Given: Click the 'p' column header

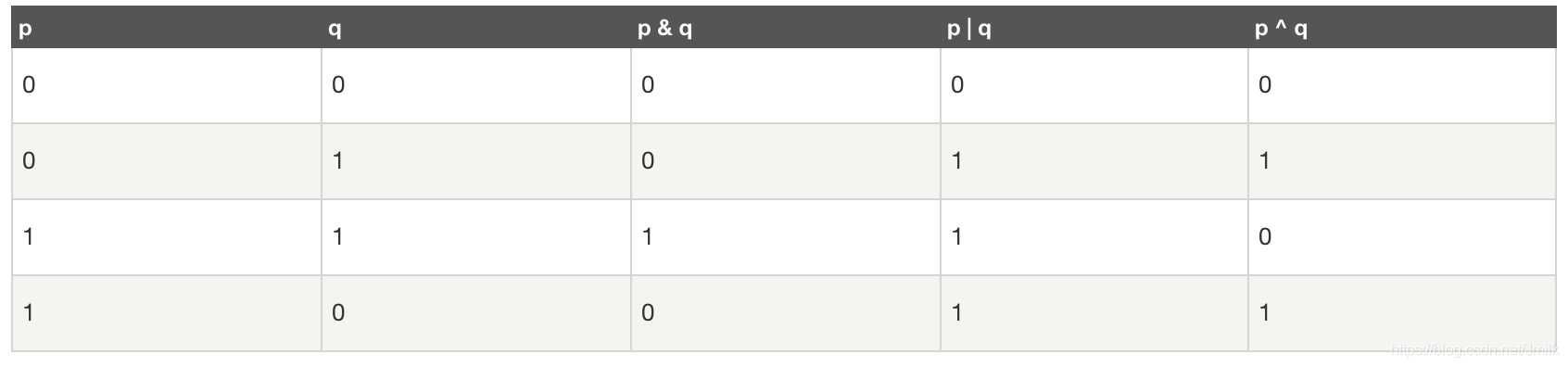Looking at the screenshot, I should point(25,29).
